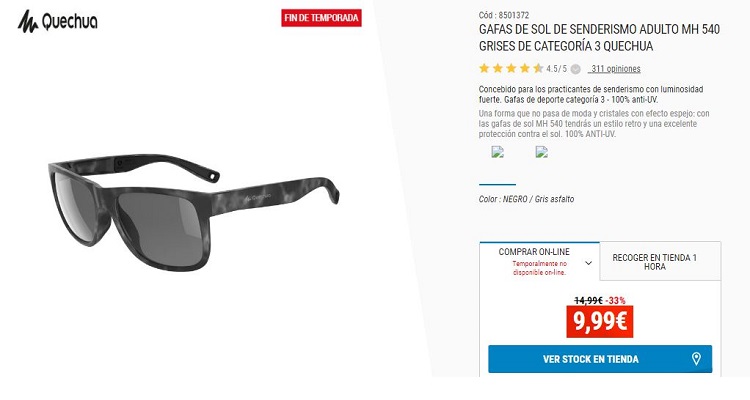
Task: Click the yellow star rating icons
Action: click(x=511, y=68)
